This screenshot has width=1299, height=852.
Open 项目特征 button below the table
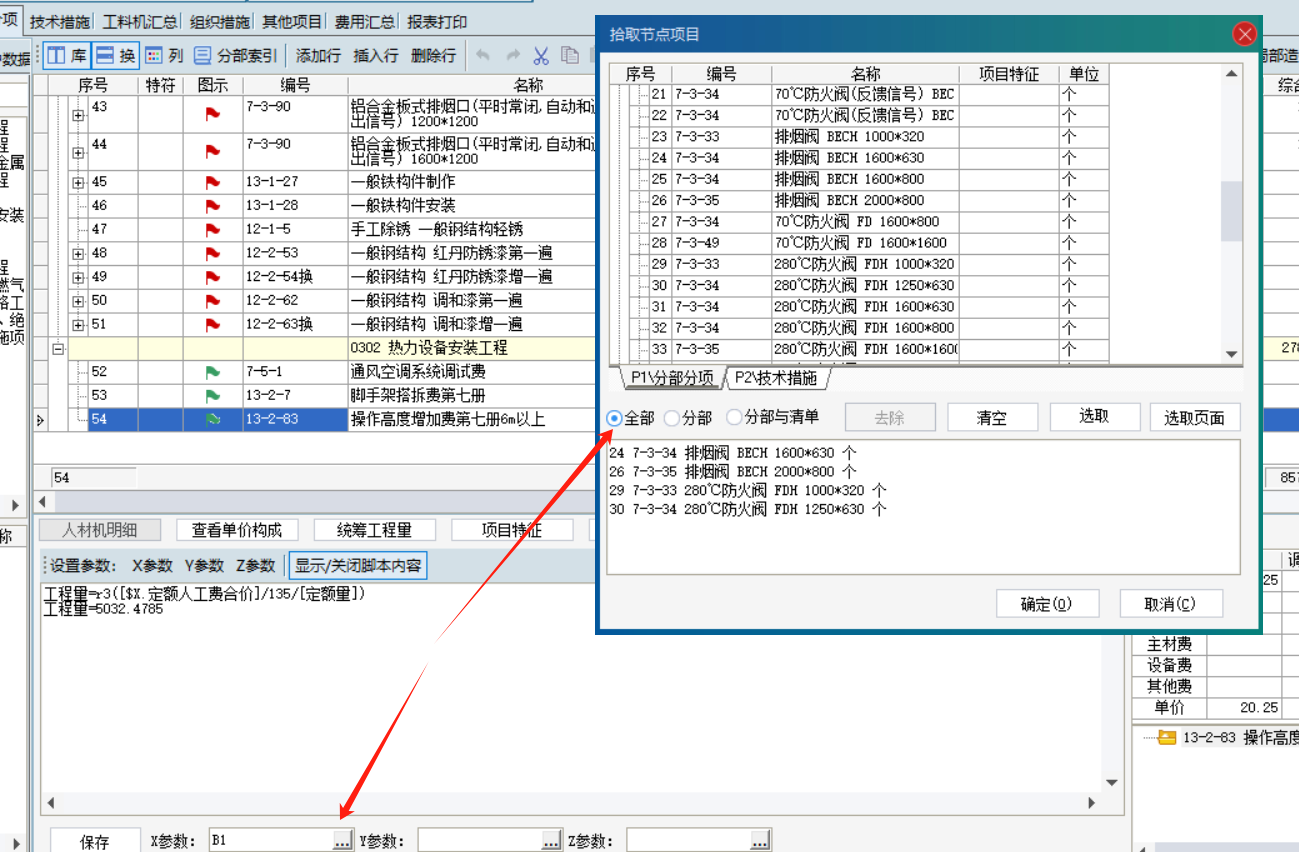tap(512, 530)
